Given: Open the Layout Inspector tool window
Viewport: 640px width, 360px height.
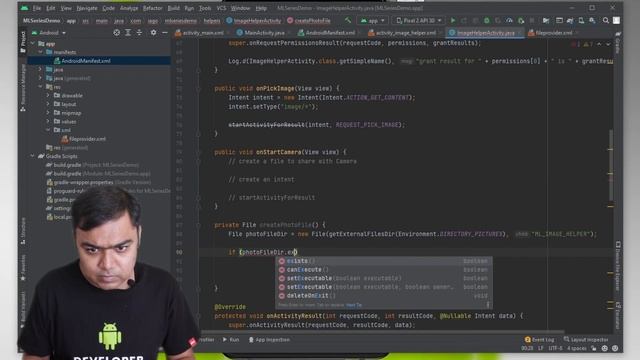Looking at the screenshot, I should [586, 340].
